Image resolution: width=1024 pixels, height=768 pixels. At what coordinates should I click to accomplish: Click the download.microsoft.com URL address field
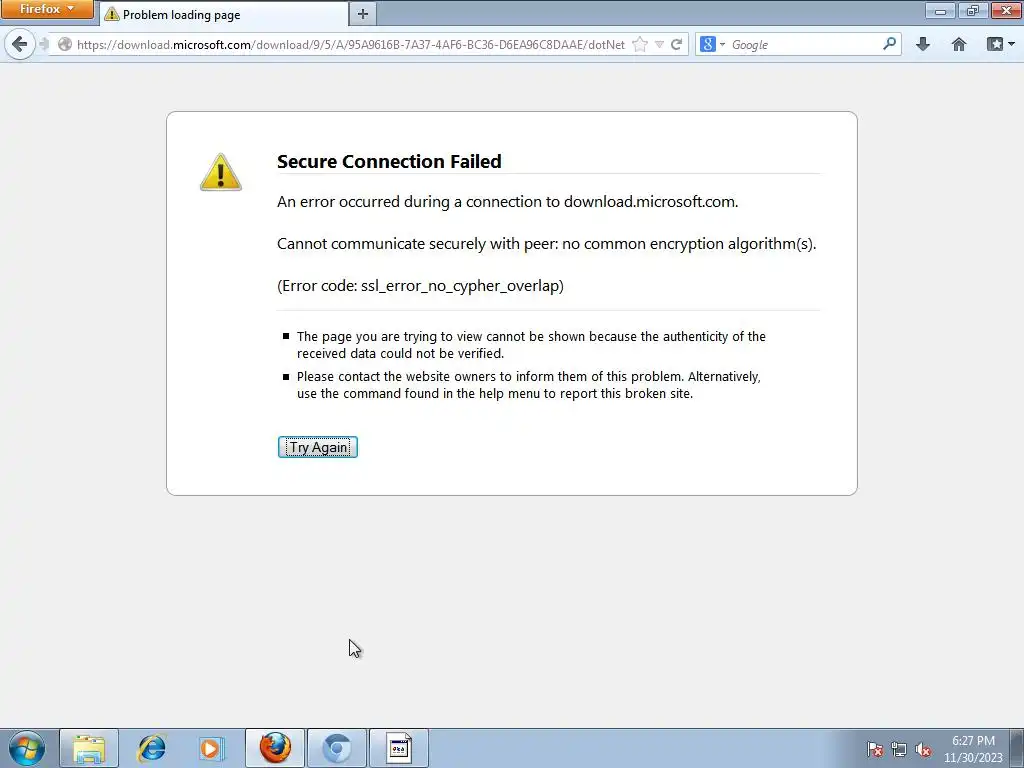pos(351,44)
